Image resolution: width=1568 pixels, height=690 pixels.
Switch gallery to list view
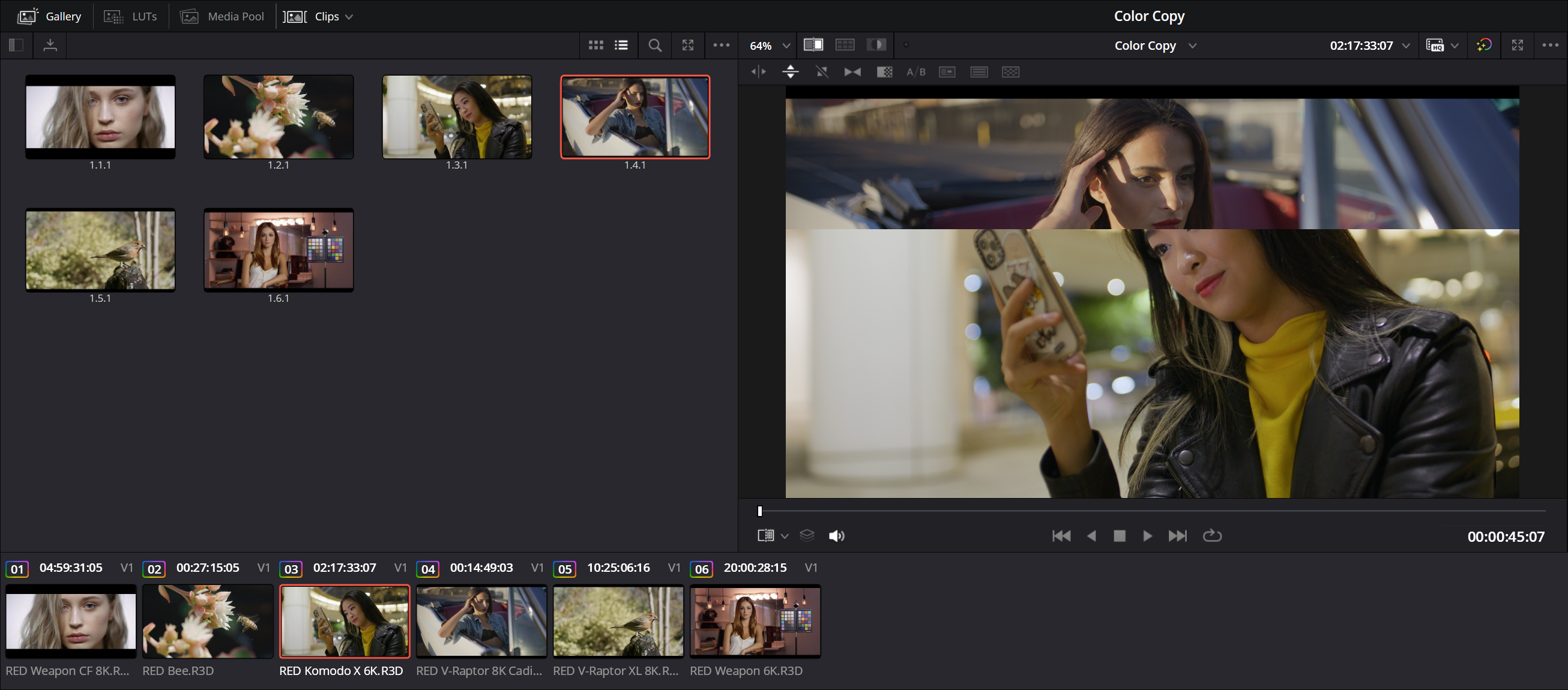621,45
